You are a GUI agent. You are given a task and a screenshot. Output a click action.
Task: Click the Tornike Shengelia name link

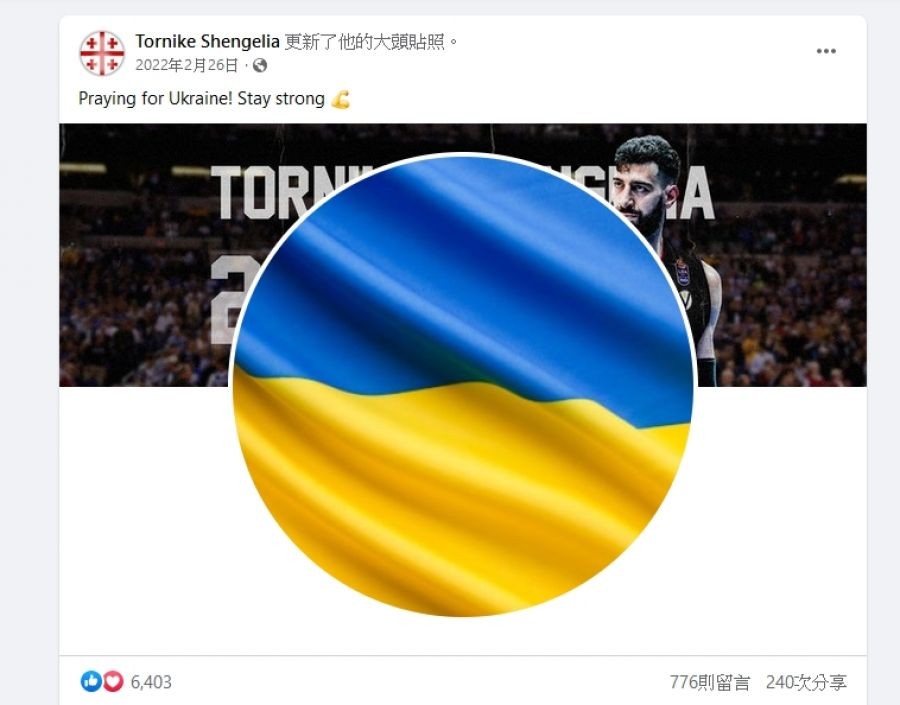[207, 41]
